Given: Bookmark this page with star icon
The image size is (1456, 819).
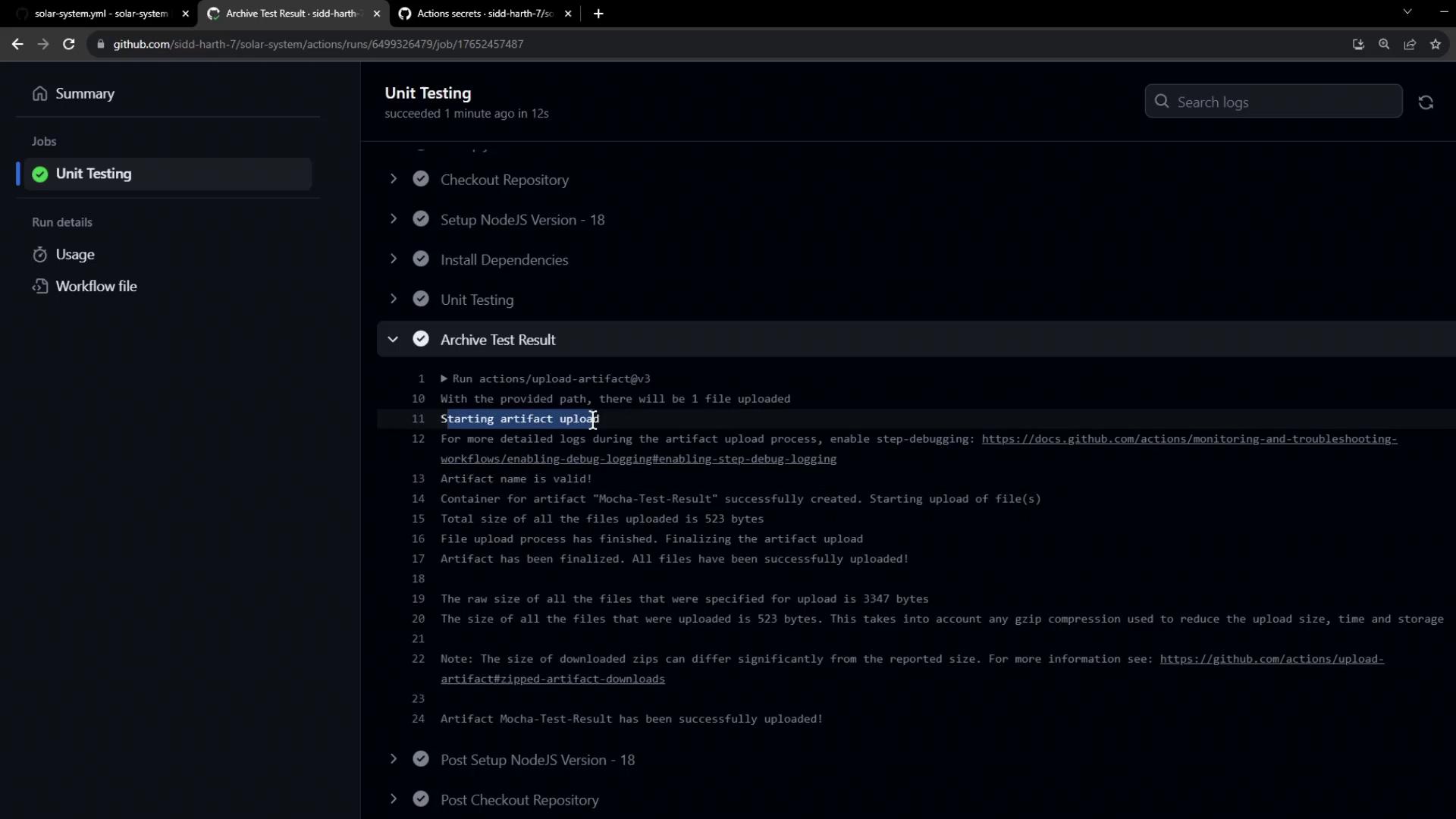Looking at the screenshot, I should click(x=1436, y=44).
